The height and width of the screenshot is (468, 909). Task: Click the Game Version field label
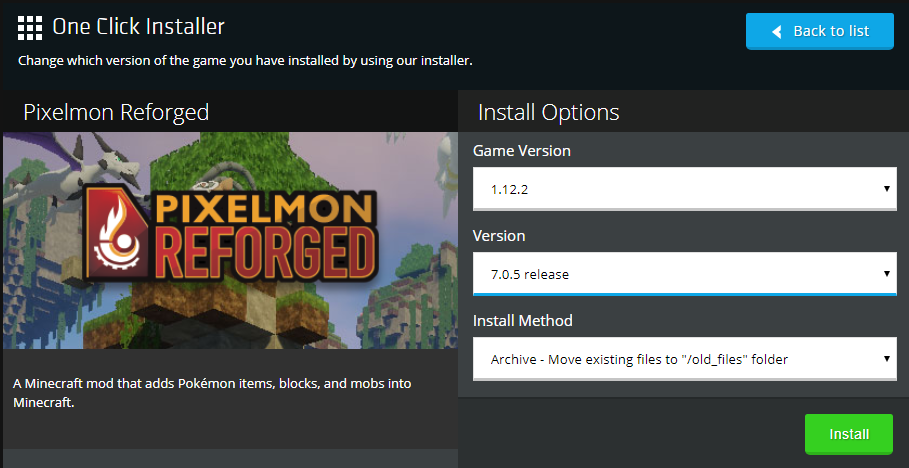tap(522, 151)
